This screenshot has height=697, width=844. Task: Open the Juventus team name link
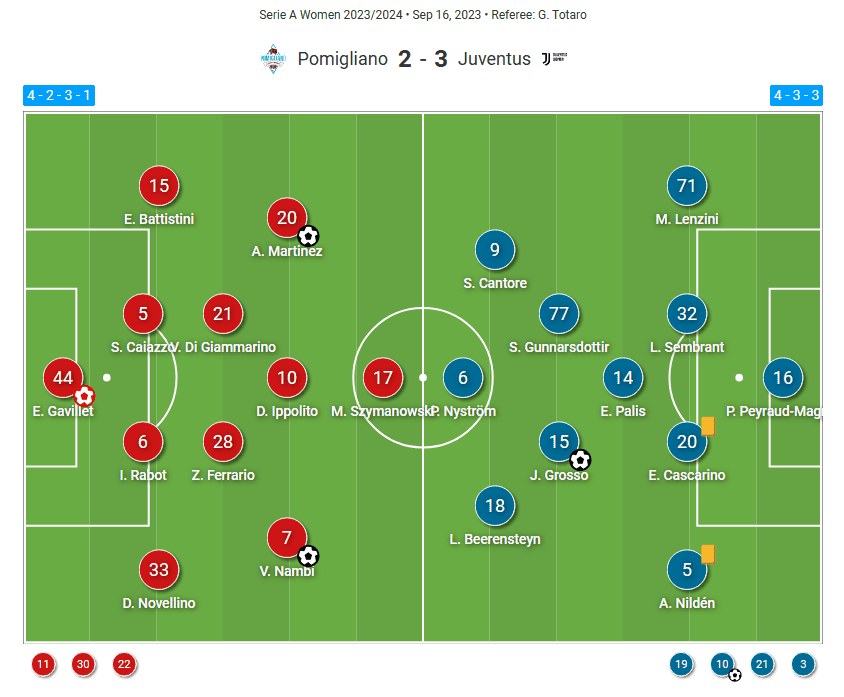tap(494, 58)
